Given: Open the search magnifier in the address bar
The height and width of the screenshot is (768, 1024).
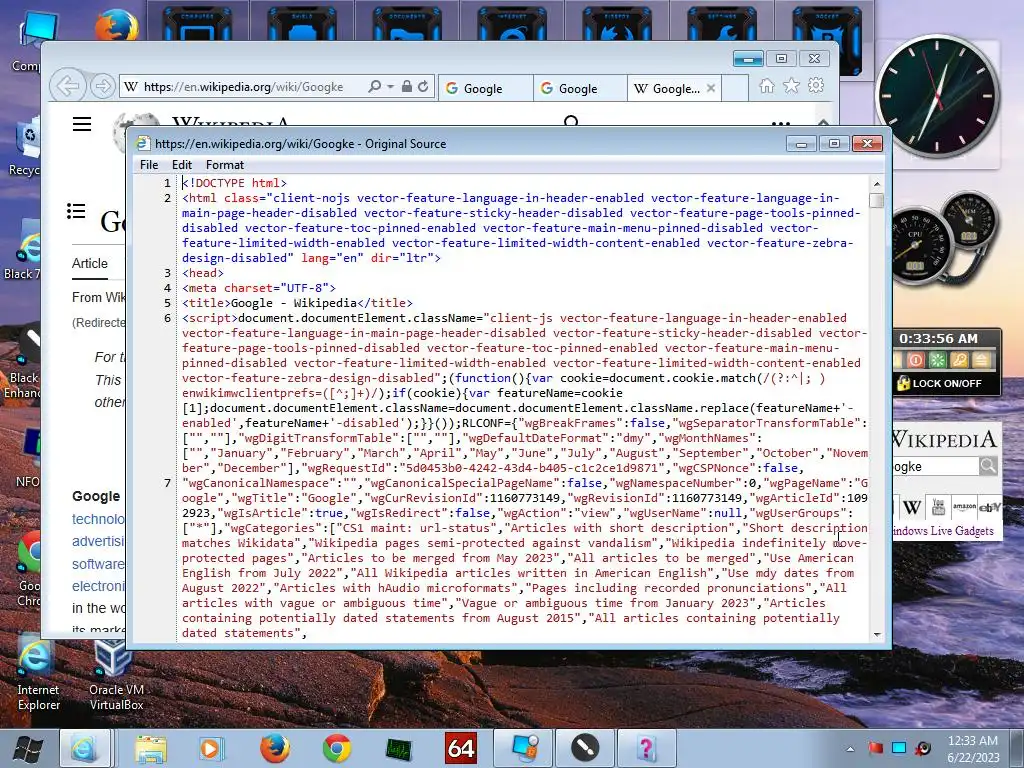Looking at the screenshot, I should click(375, 86).
